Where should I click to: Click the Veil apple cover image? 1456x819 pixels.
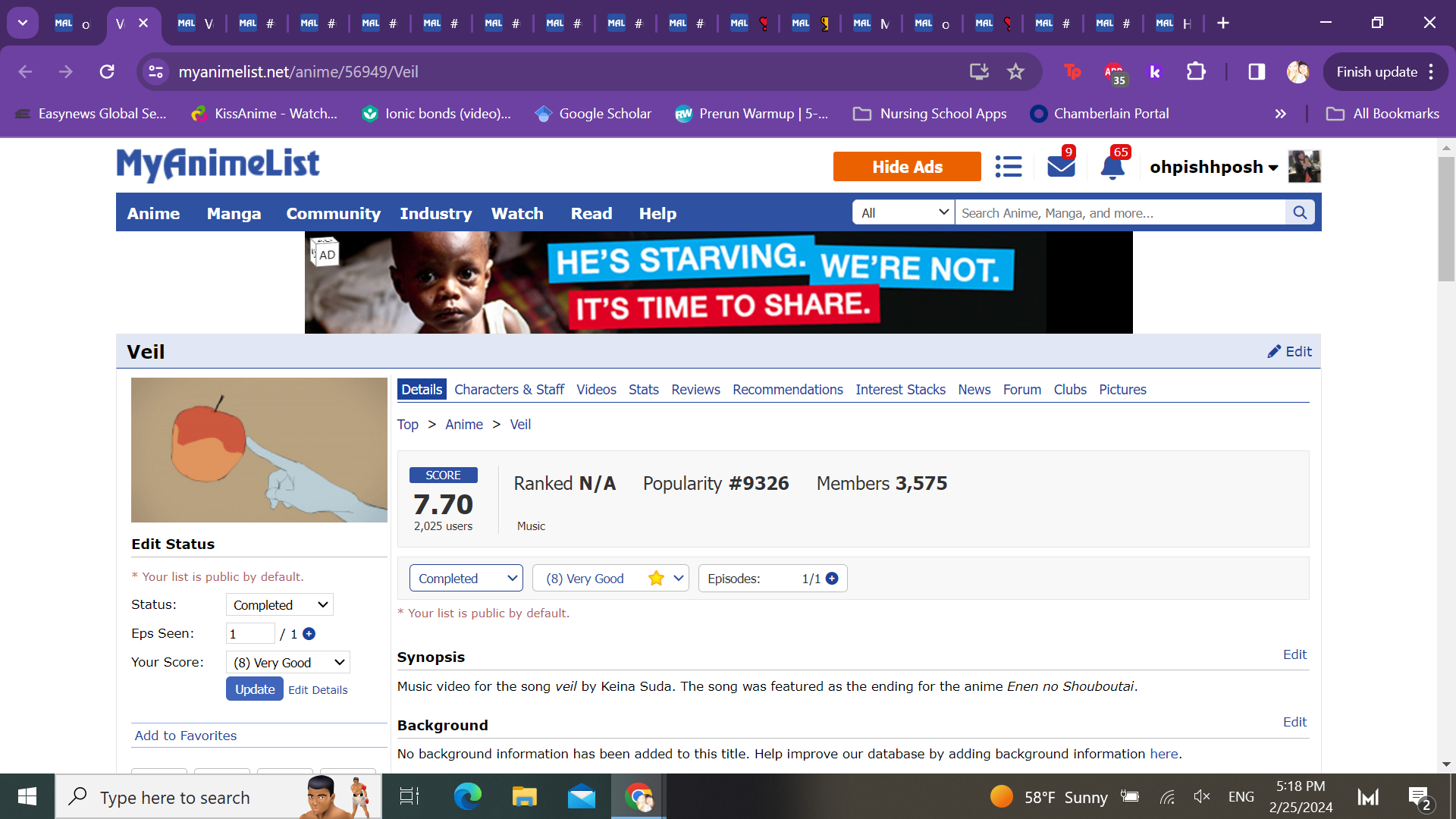(x=259, y=450)
